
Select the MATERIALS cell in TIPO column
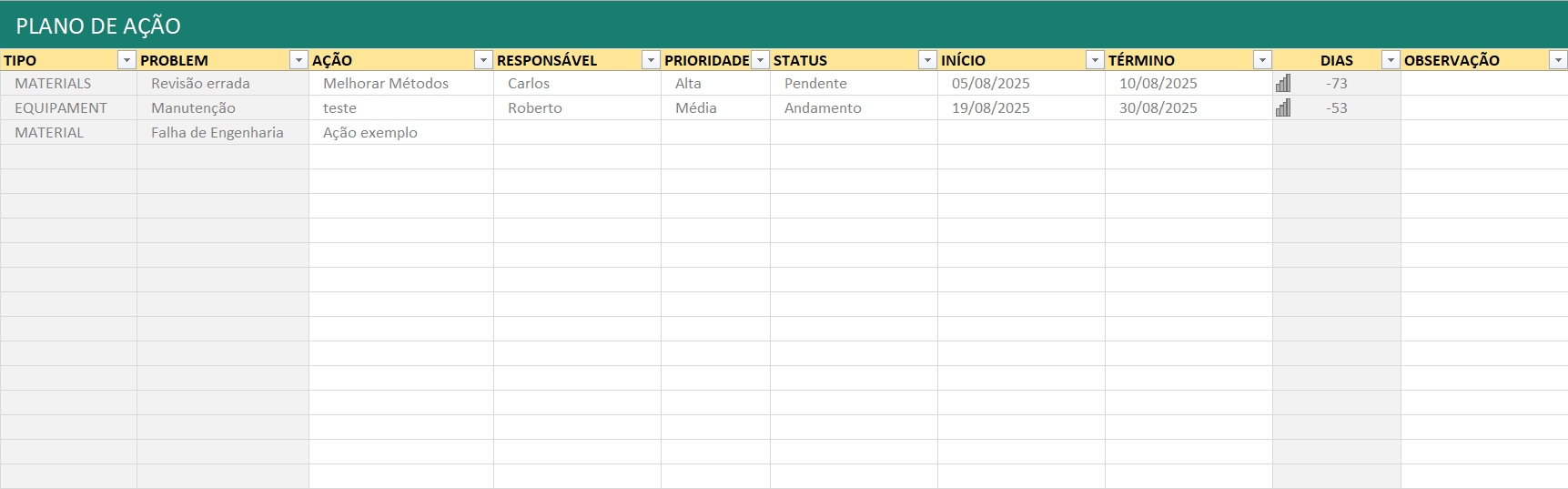tap(53, 84)
